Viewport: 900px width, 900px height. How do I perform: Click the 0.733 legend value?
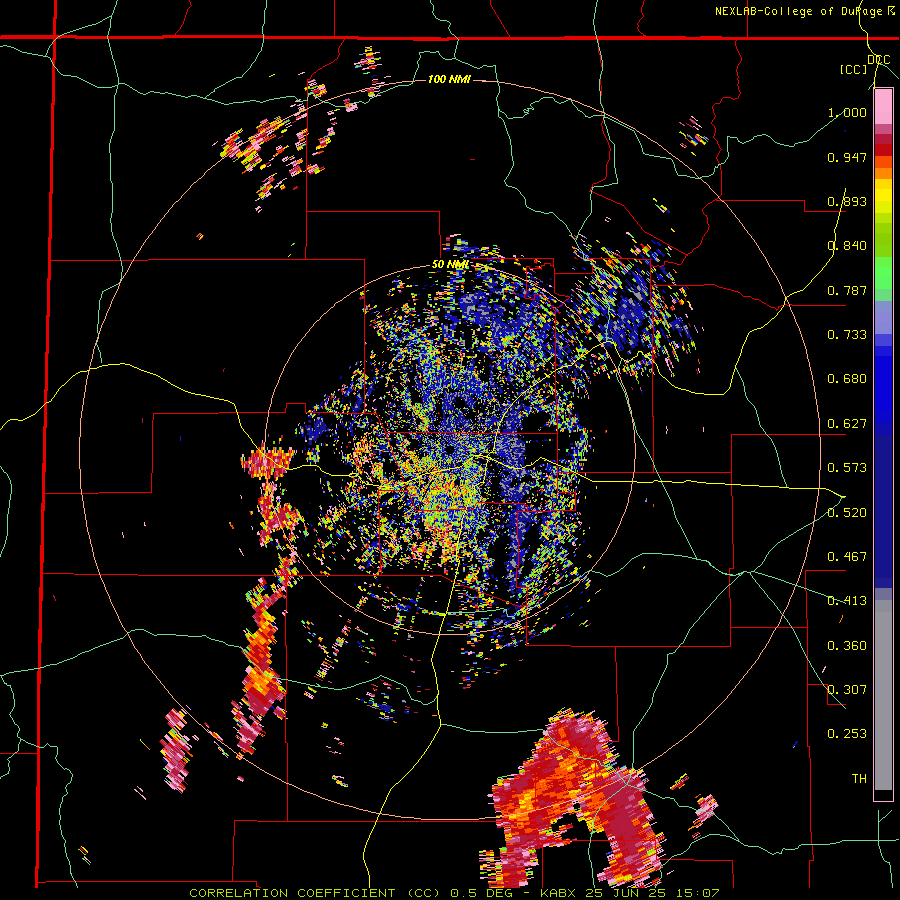coord(847,335)
